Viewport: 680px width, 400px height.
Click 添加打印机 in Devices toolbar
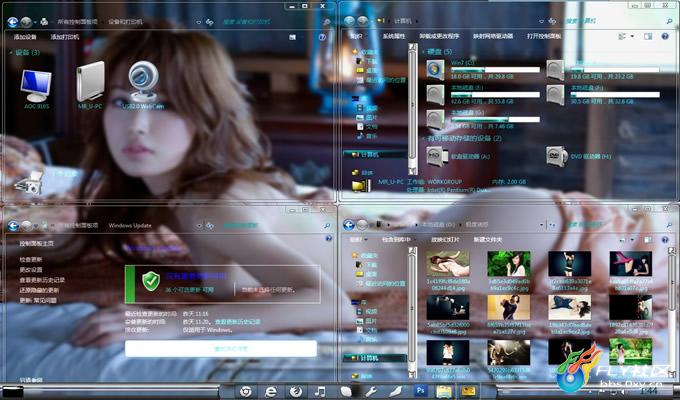[x=65, y=37]
